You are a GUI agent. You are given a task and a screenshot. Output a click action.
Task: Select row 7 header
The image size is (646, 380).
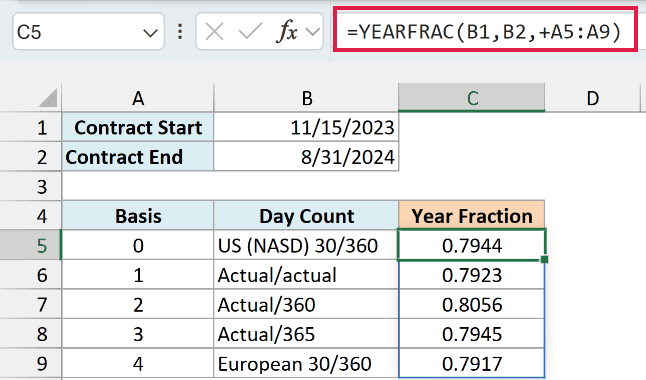[x=31, y=304]
